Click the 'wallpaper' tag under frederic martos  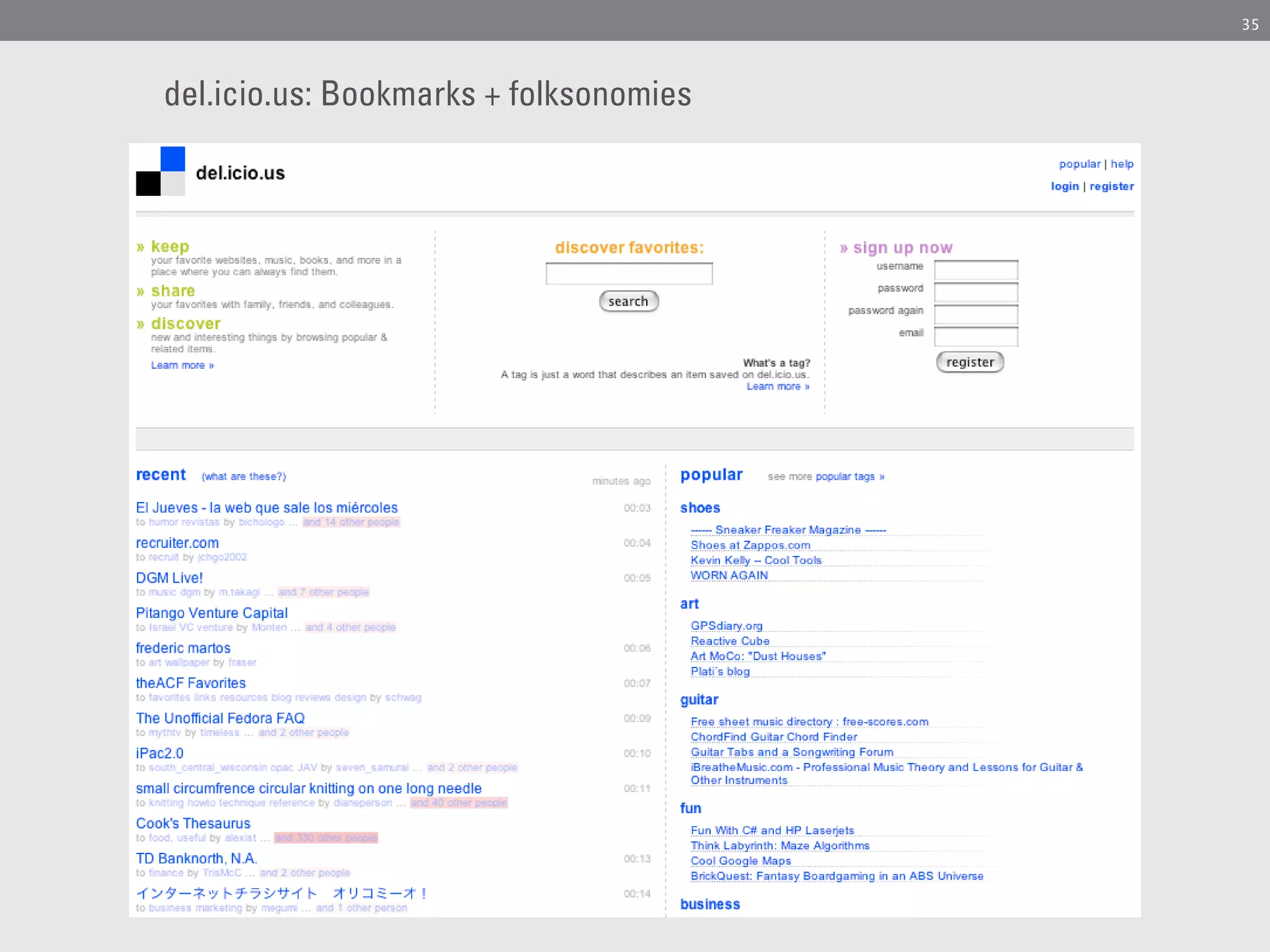tap(187, 663)
